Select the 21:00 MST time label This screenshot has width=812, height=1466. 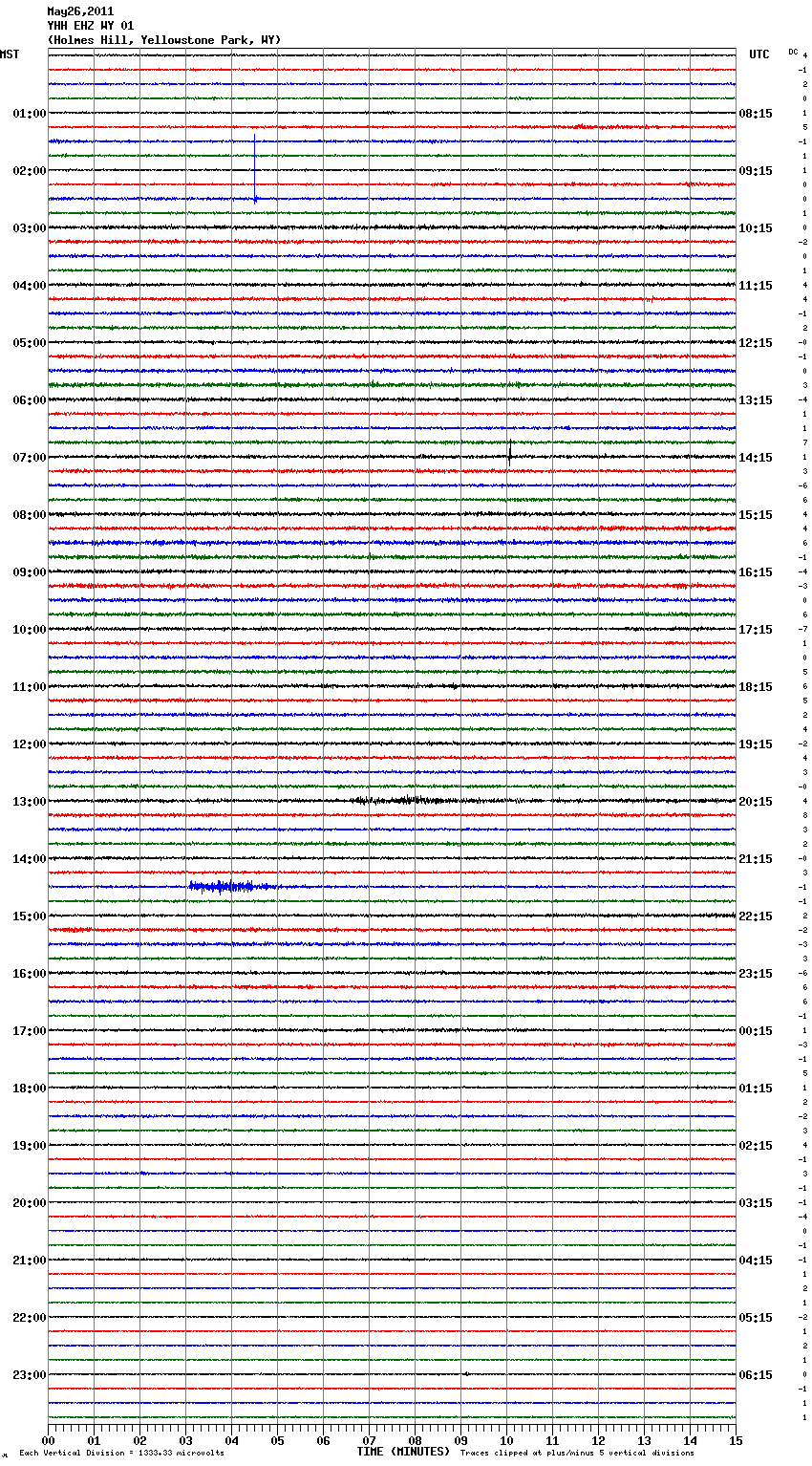coord(30,1261)
